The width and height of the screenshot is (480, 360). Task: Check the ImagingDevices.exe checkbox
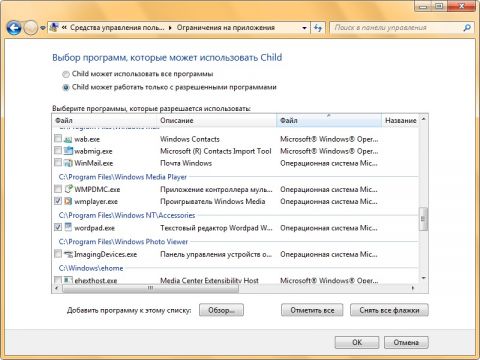tap(58, 254)
